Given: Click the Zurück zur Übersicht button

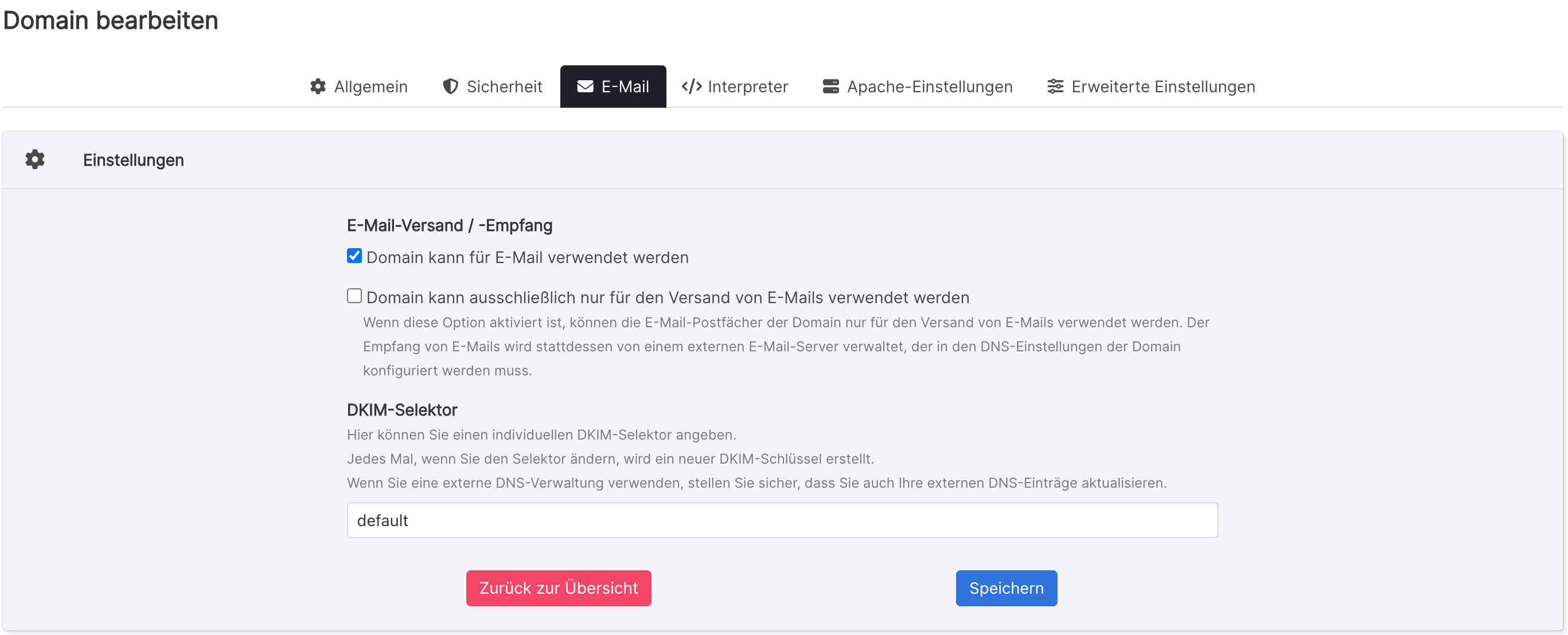Looking at the screenshot, I should coord(558,587).
